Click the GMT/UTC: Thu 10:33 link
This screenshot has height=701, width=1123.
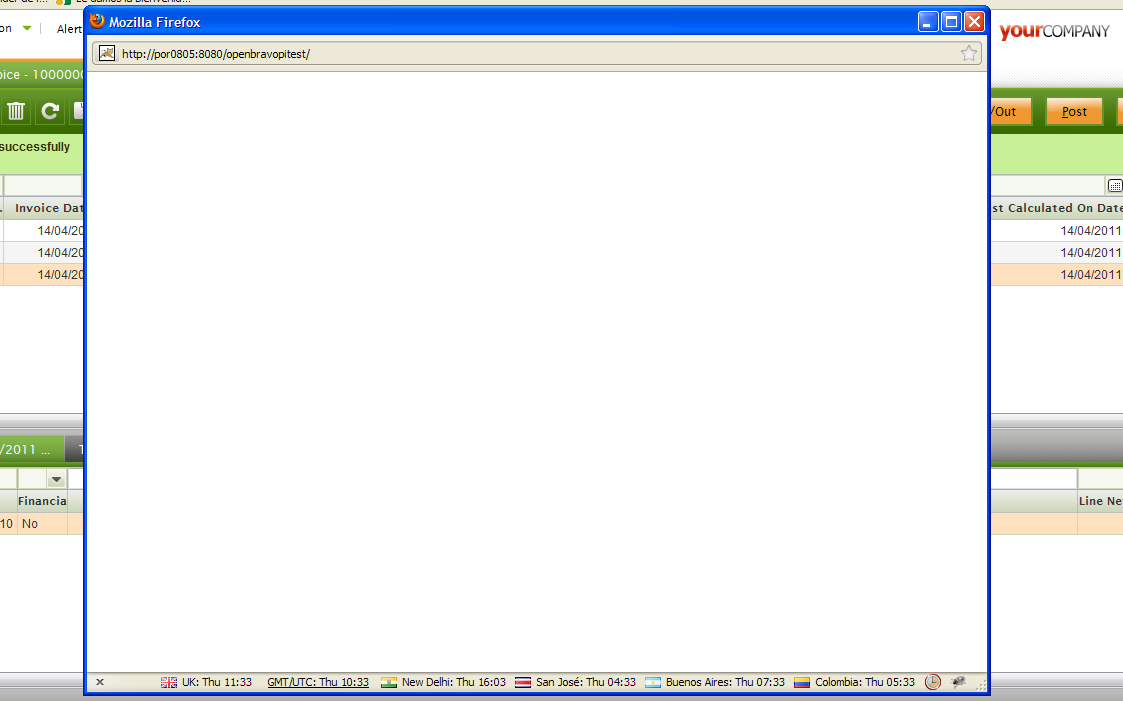(x=318, y=682)
